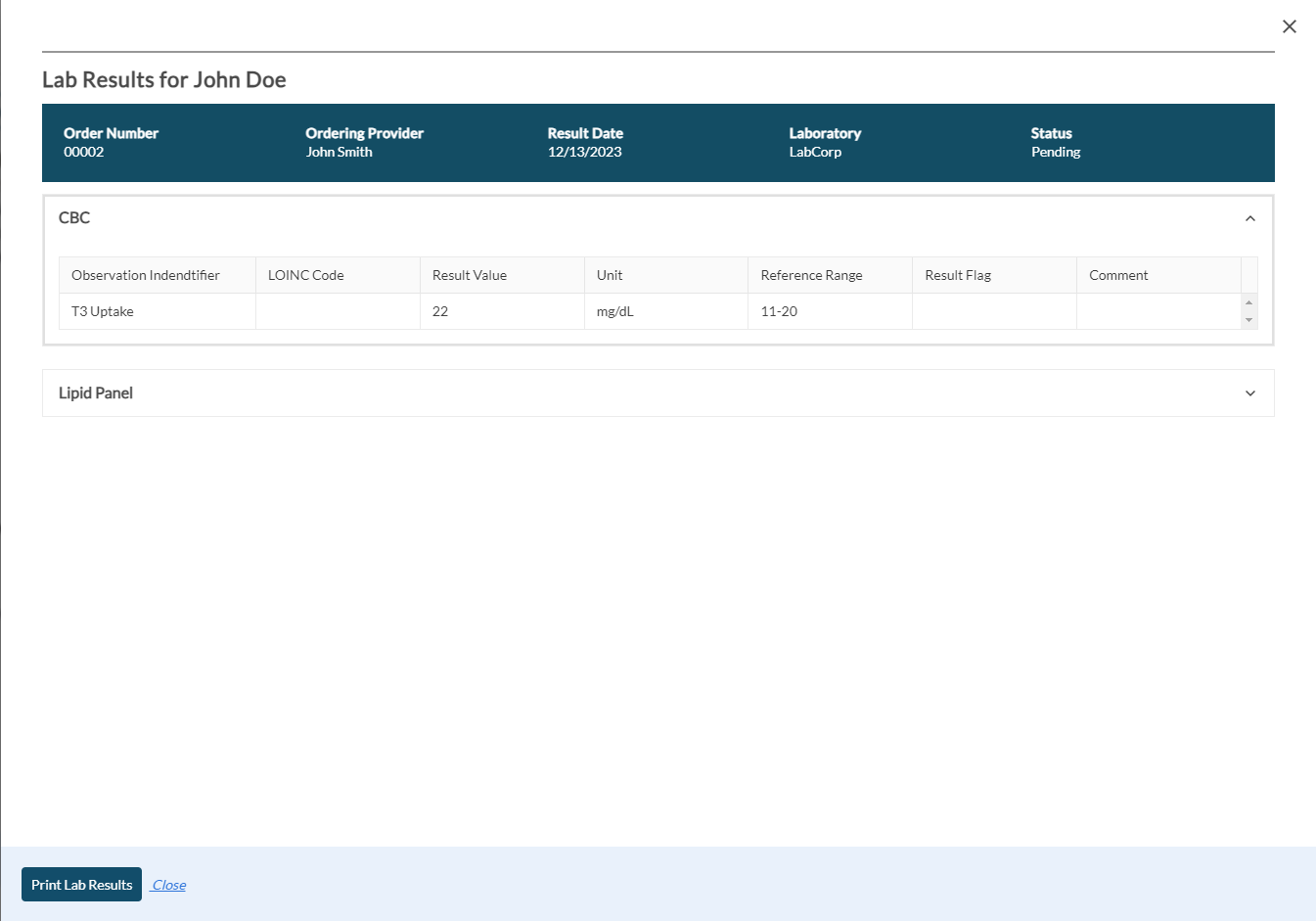Screen dimensions: 1316x921
Task: Select the T3 Uptake row cell
Action: pos(103,311)
